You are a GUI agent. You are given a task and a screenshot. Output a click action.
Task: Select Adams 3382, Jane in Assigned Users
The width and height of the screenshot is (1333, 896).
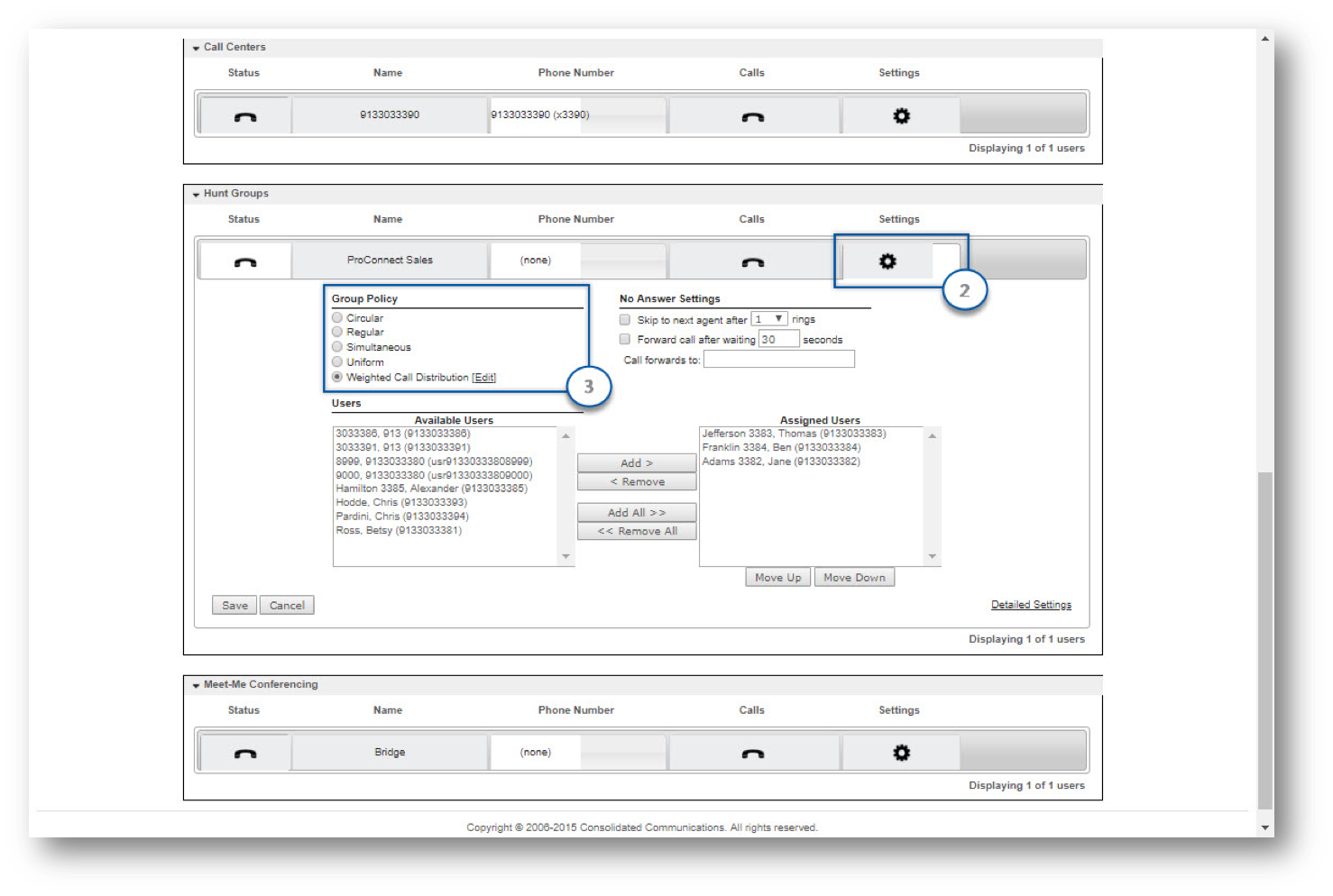coord(781,462)
